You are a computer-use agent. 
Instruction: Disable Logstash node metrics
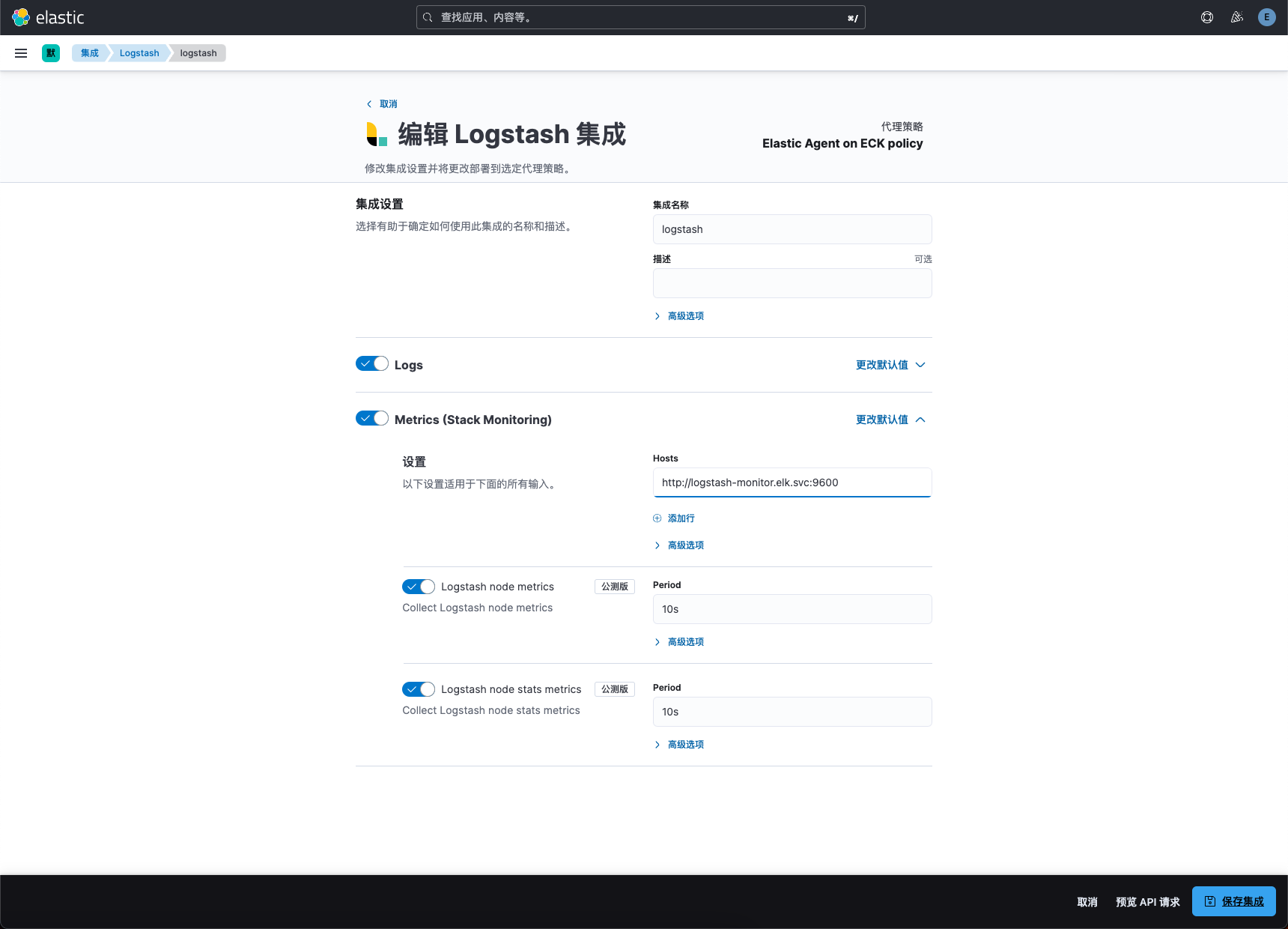pos(419,587)
